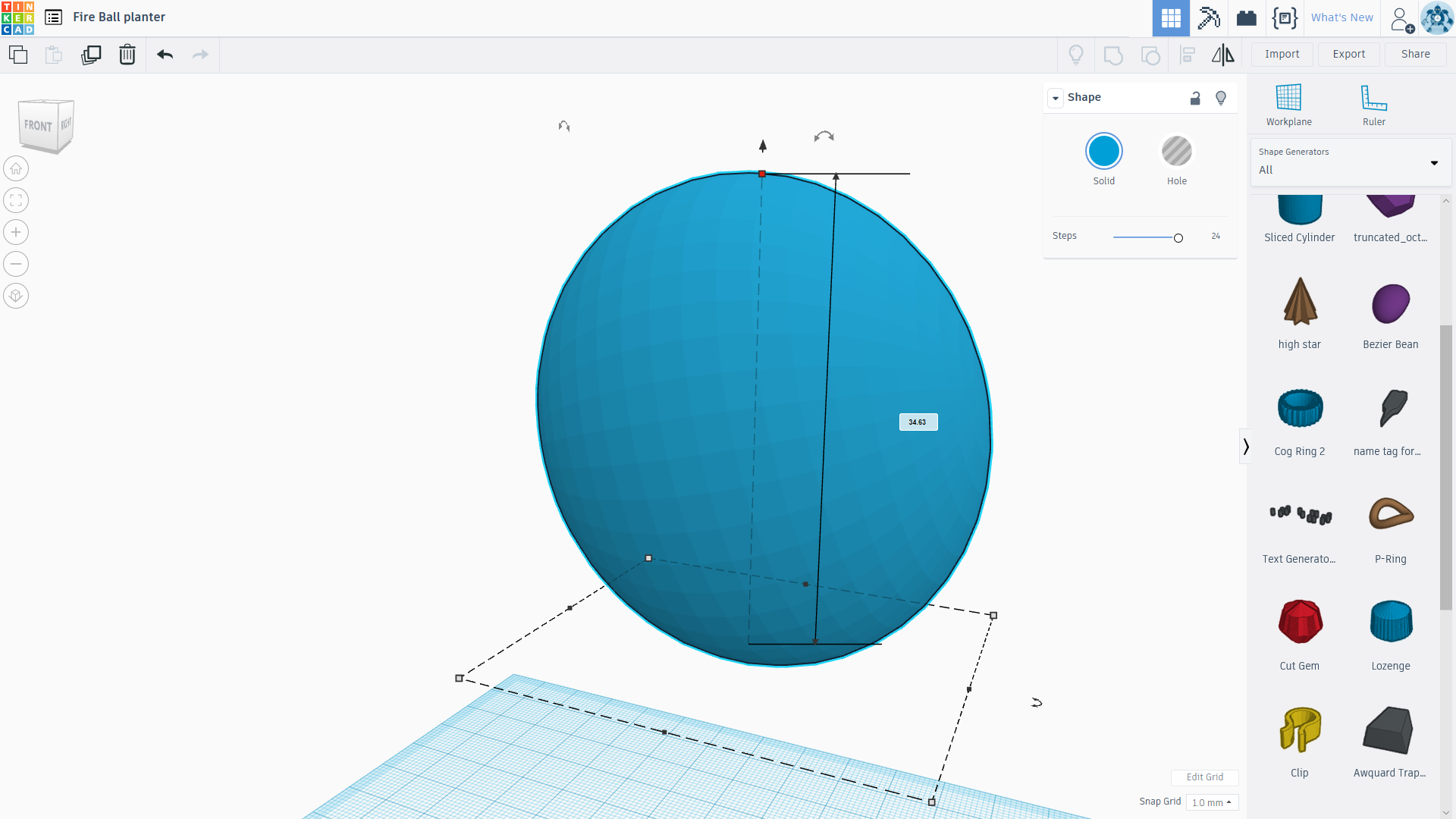The height and width of the screenshot is (819, 1456).
Task: Undo the last action
Action: tap(165, 55)
